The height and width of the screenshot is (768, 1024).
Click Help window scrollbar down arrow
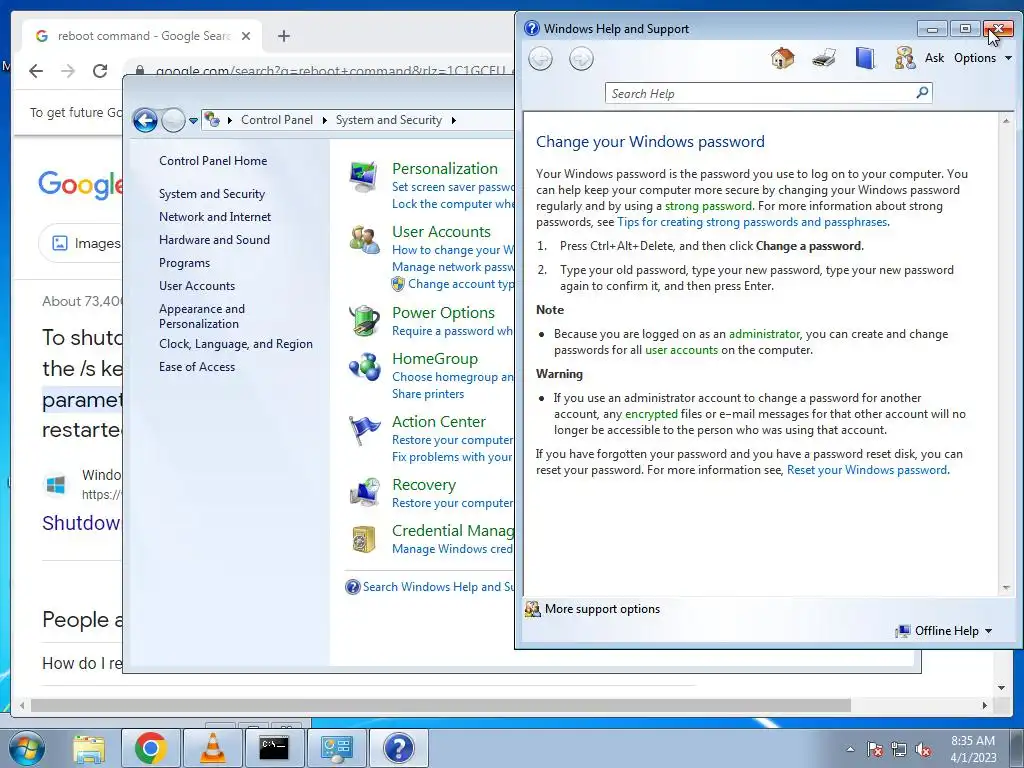pos(1006,588)
